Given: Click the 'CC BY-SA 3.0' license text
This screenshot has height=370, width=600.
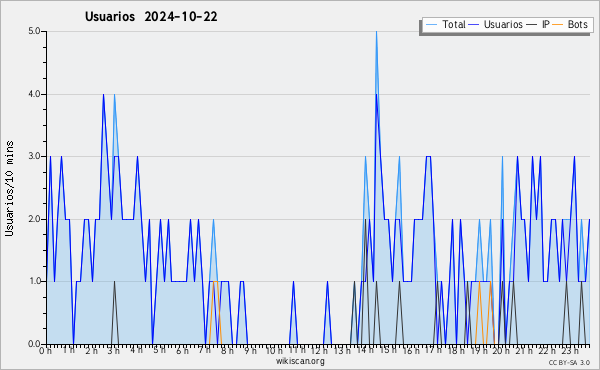Looking at the screenshot, I should pyautogui.click(x=569, y=362).
